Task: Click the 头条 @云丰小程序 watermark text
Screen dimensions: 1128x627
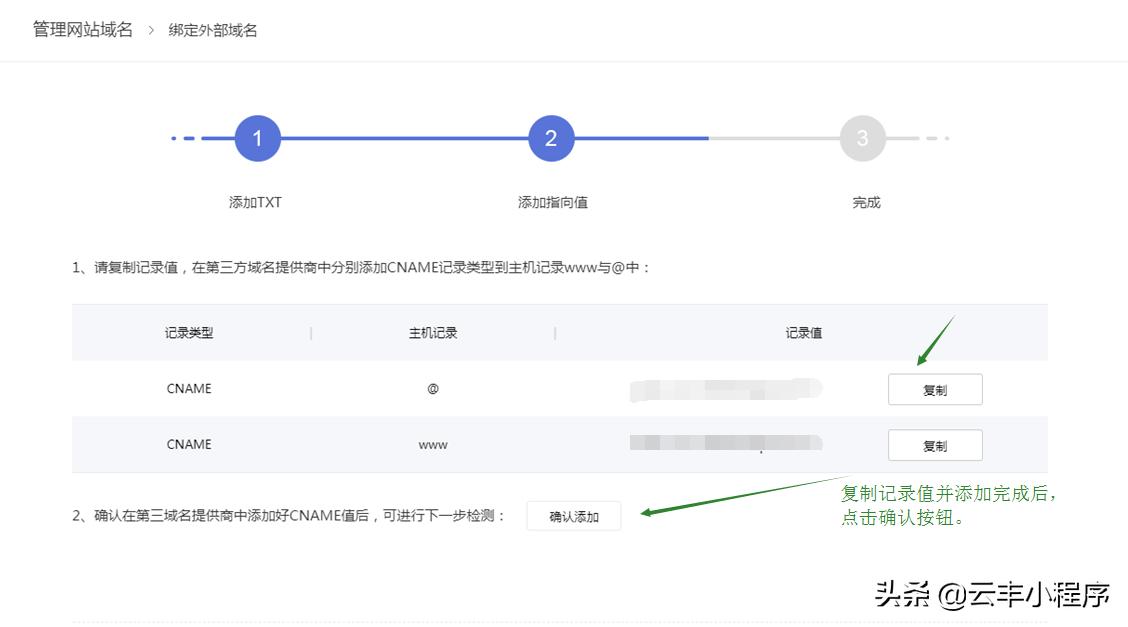Action: coord(994,592)
